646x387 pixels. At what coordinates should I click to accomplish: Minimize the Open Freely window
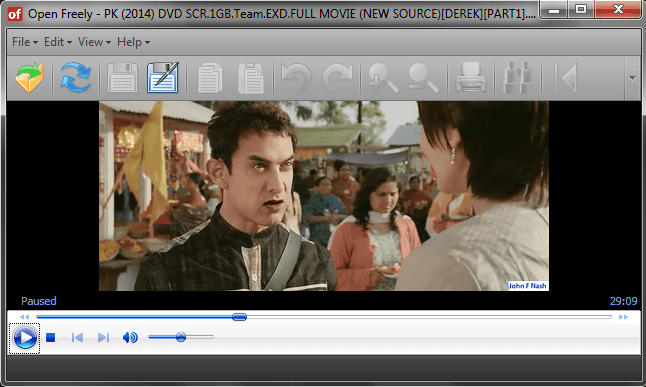click(554, 9)
